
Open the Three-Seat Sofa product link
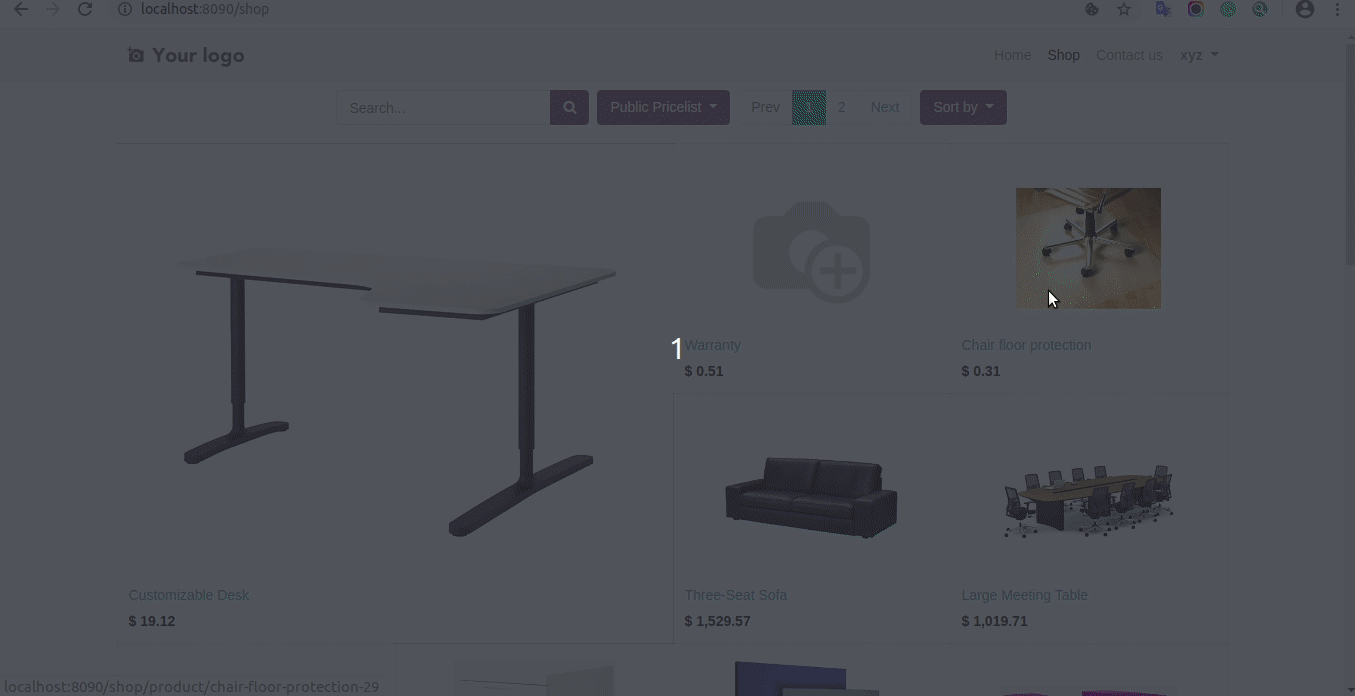tap(735, 595)
